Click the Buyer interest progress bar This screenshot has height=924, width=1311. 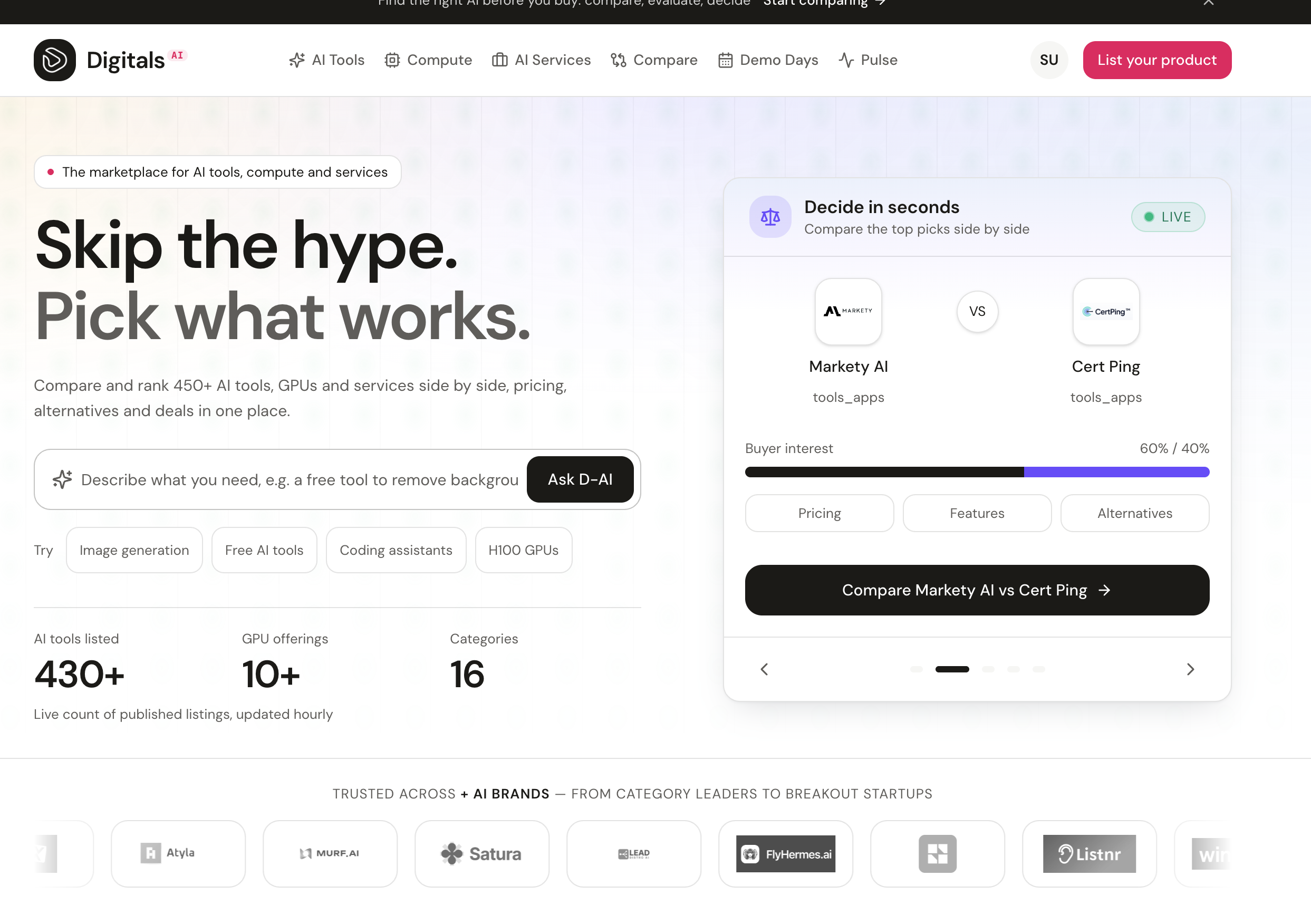pyautogui.click(x=977, y=471)
